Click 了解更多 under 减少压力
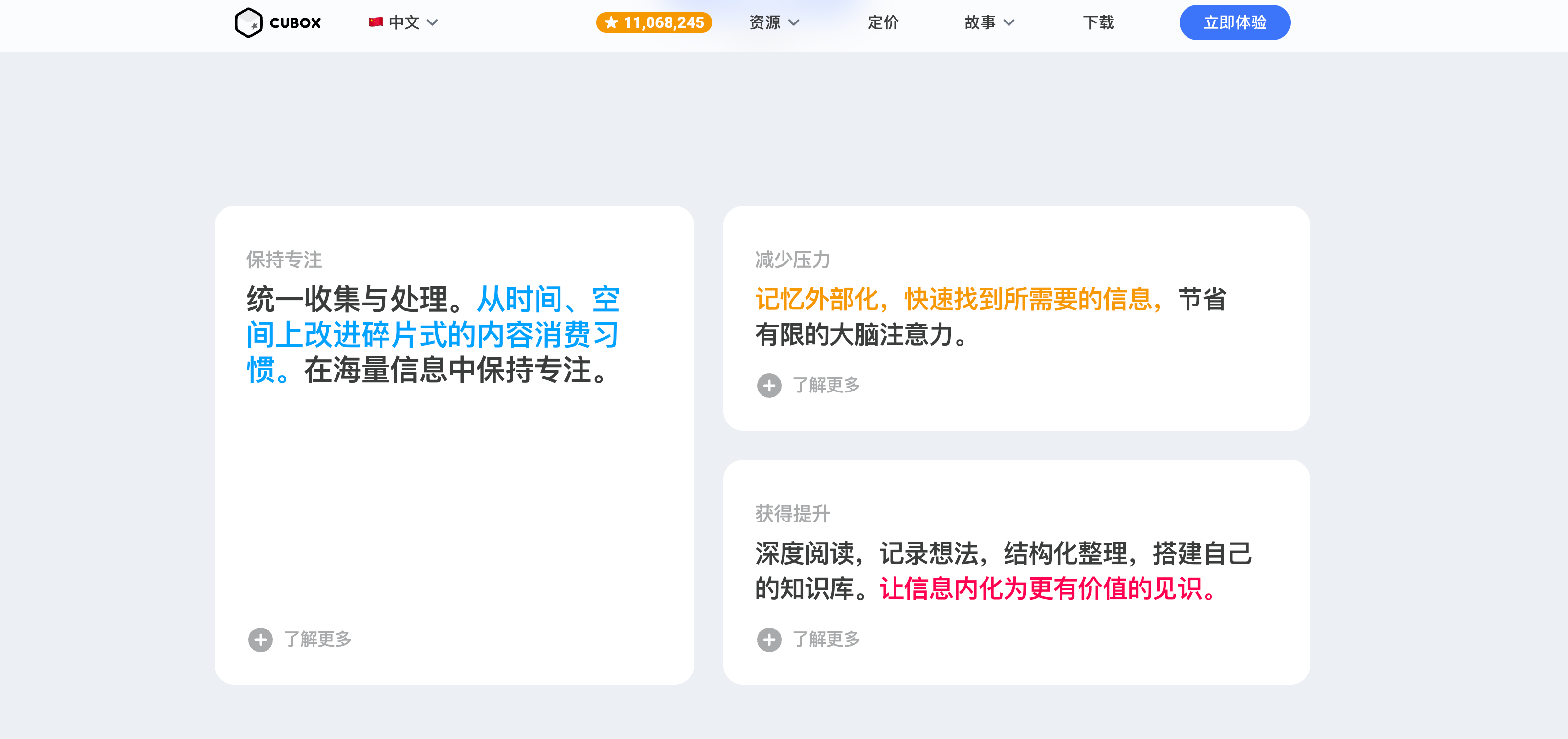Image resolution: width=1568 pixels, height=739 pixels. [826, 385]
